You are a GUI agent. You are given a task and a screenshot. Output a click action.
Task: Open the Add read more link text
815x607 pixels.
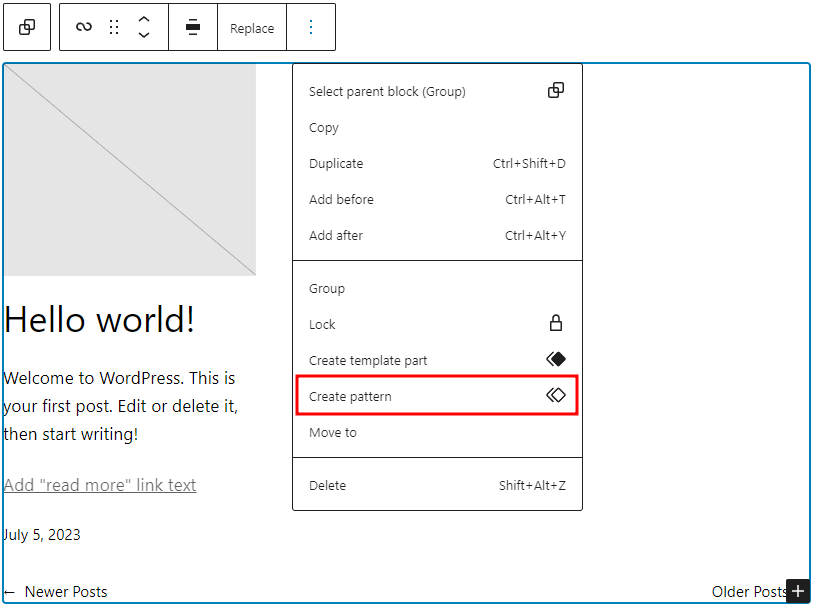point(100,485)
